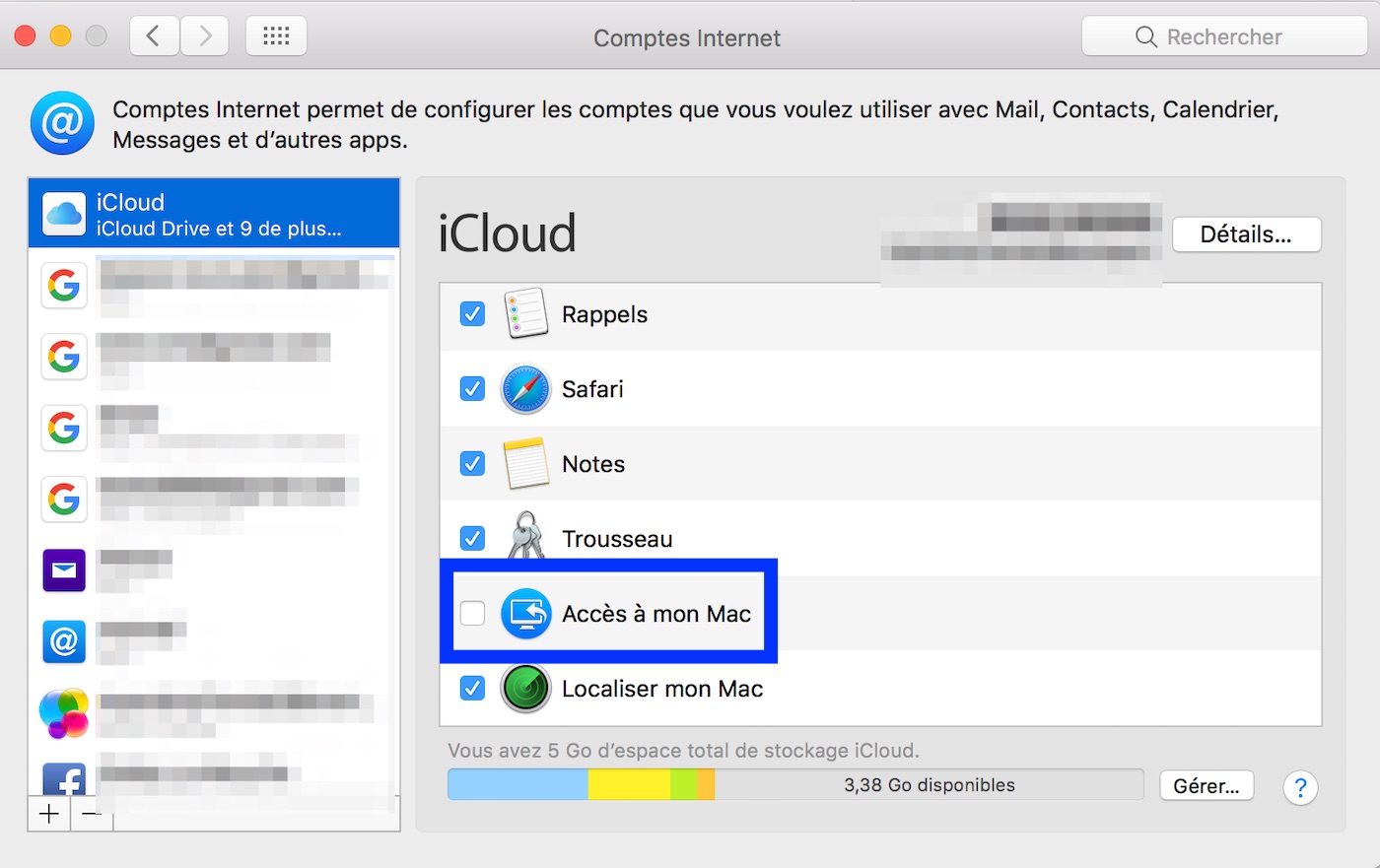Click the large blue @ Internet Accounts header icon
1380x868 pixels.
tap(62, 123)
